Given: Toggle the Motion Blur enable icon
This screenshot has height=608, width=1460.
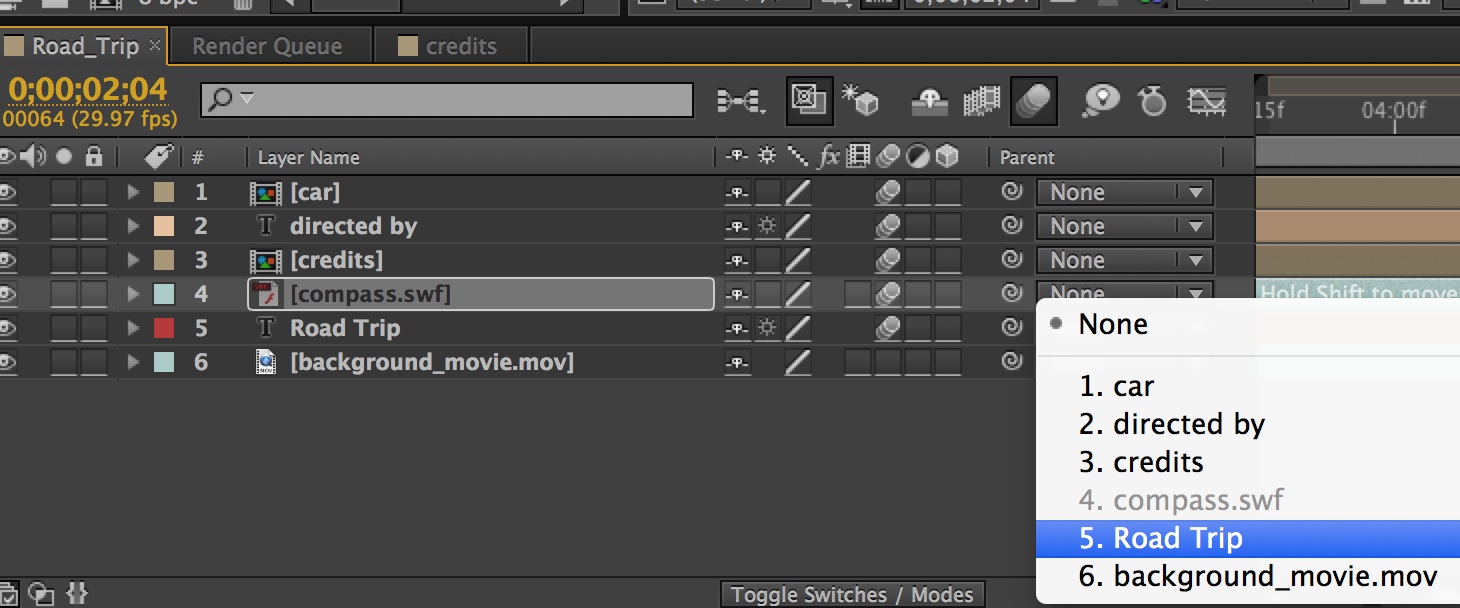Looking at the screenshot, I should point(1034,100).
